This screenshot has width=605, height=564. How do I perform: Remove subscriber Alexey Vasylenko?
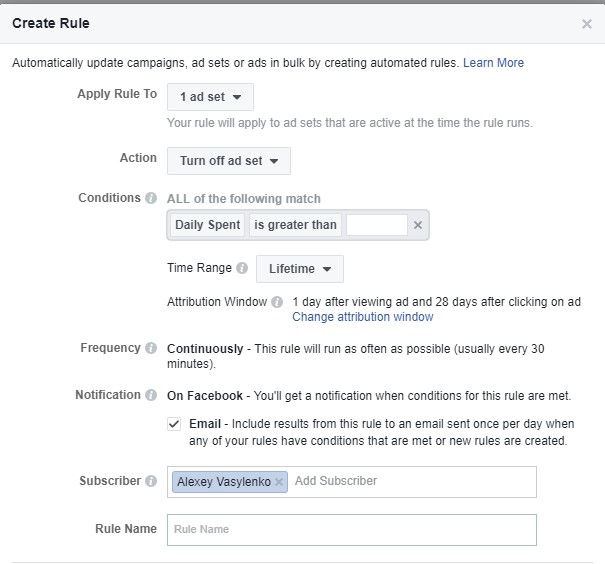pyautogui.click(x=279, y=482)
